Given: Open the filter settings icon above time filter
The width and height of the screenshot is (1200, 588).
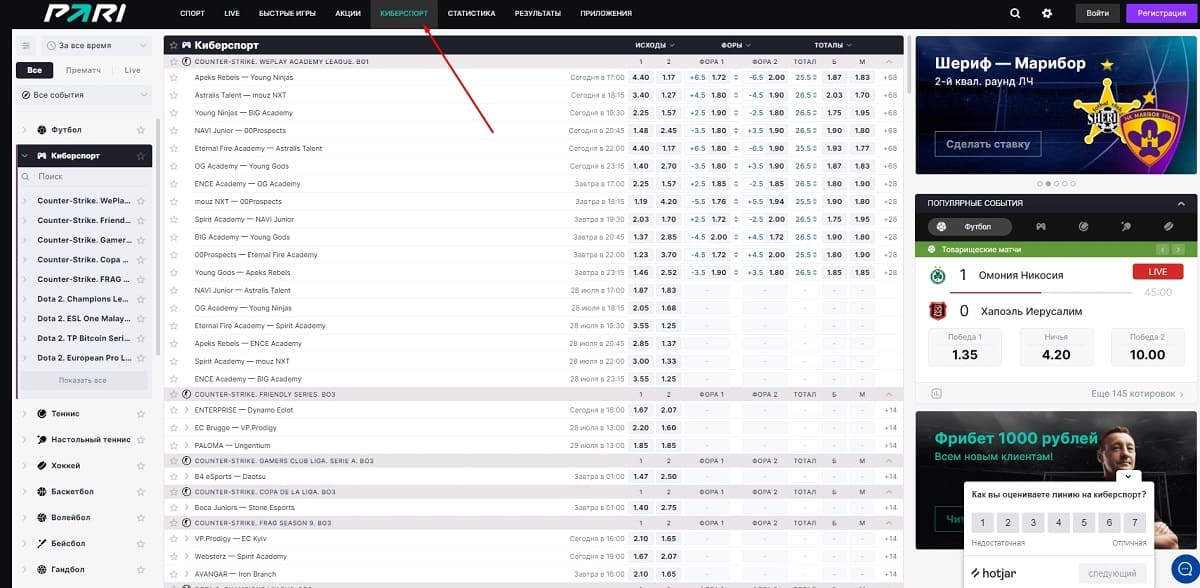Looking at the screenshot, I should tap(26, 46).
